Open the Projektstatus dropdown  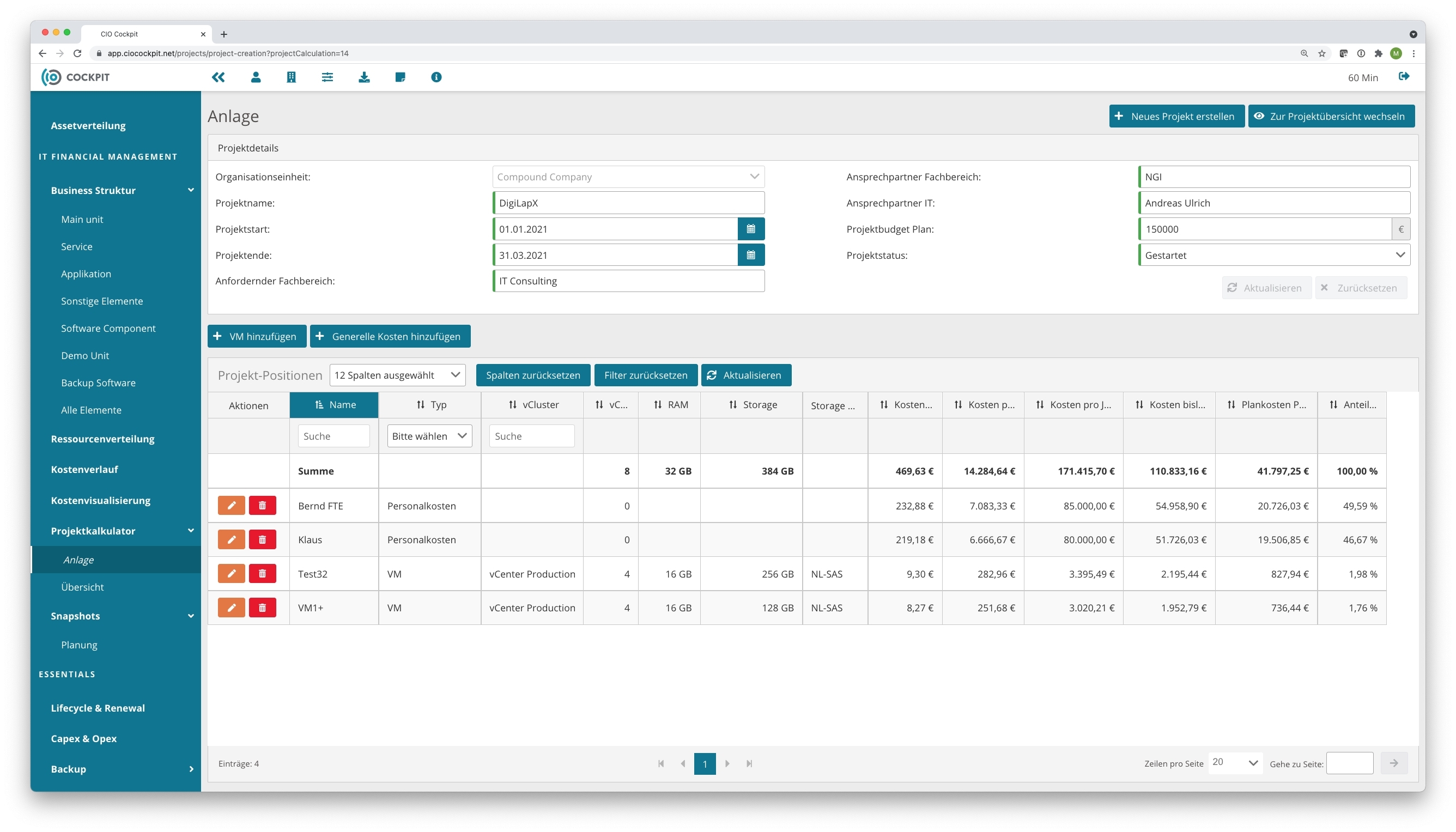click(1273, 255)
